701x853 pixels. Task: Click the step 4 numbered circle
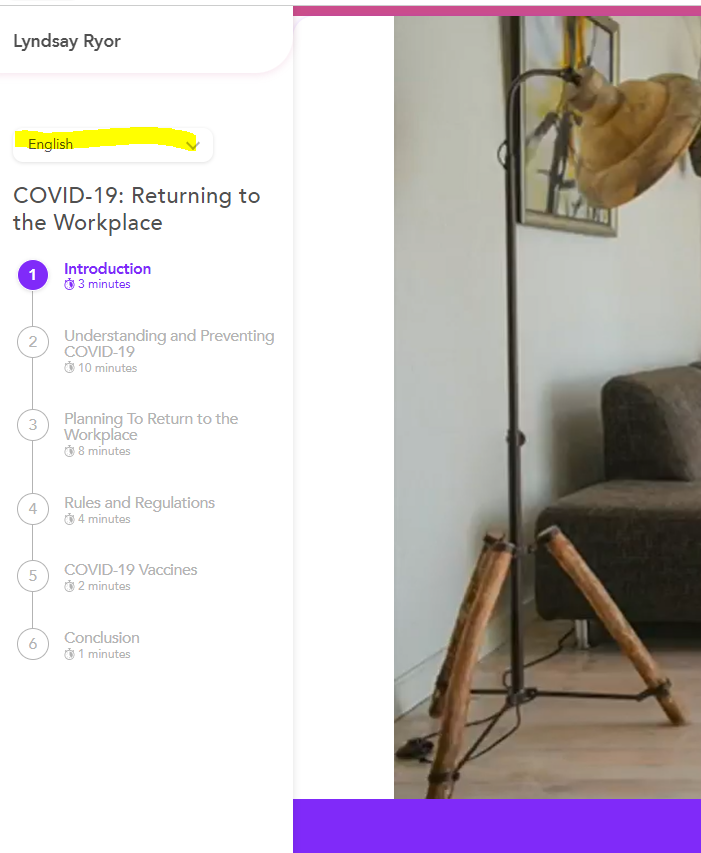click(x=33, y=509)
